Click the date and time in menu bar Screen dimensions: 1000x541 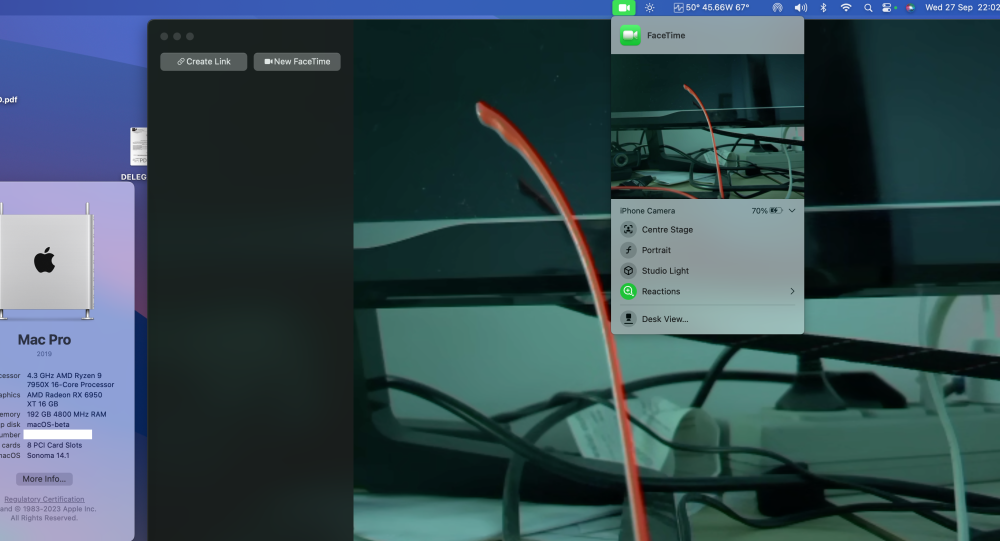click(962, 8)
